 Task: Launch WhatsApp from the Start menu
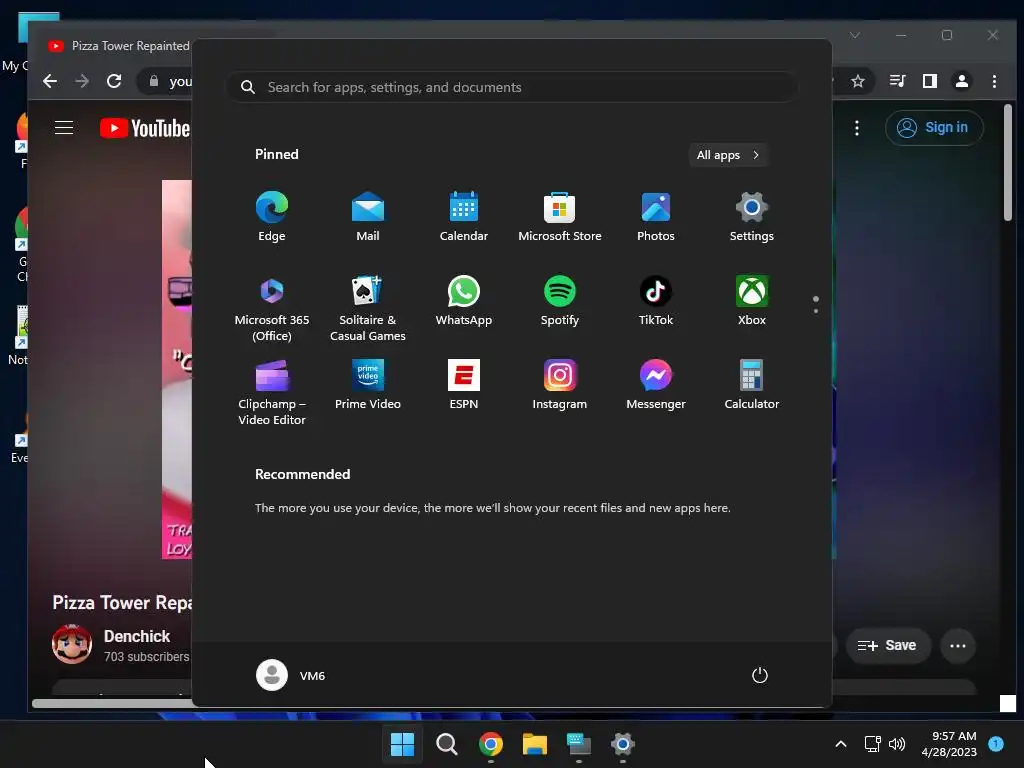point(464,301)
